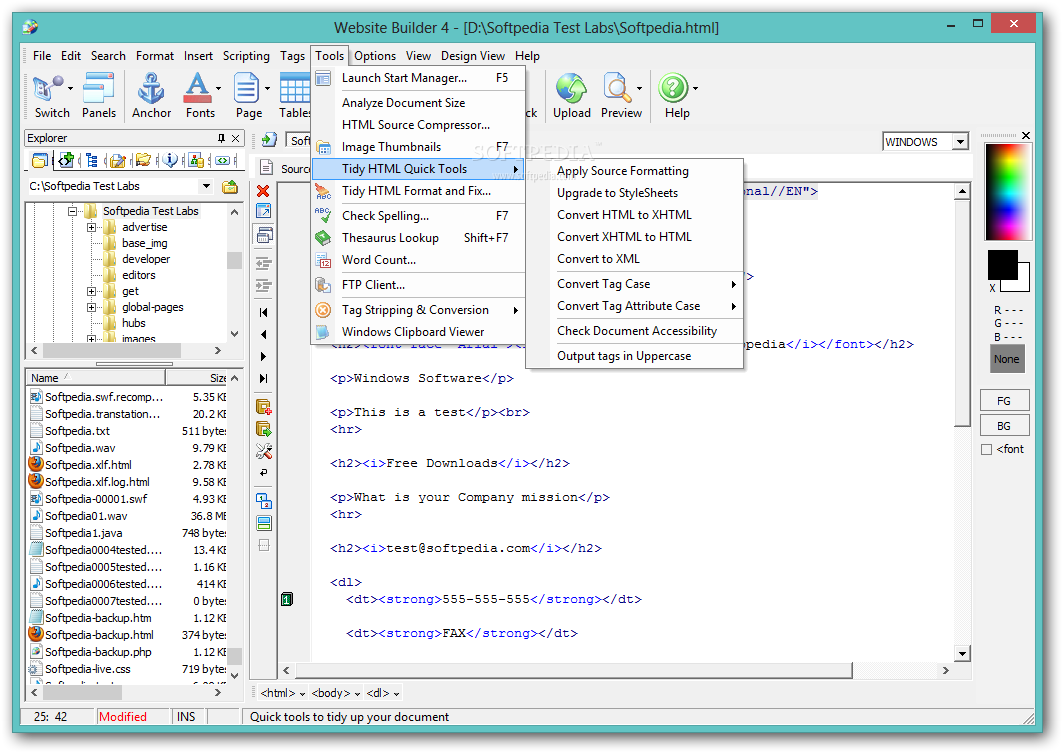Select Word Count... menu entry
The height and width of the screenshot is (753, 1063).
(418, 260)
